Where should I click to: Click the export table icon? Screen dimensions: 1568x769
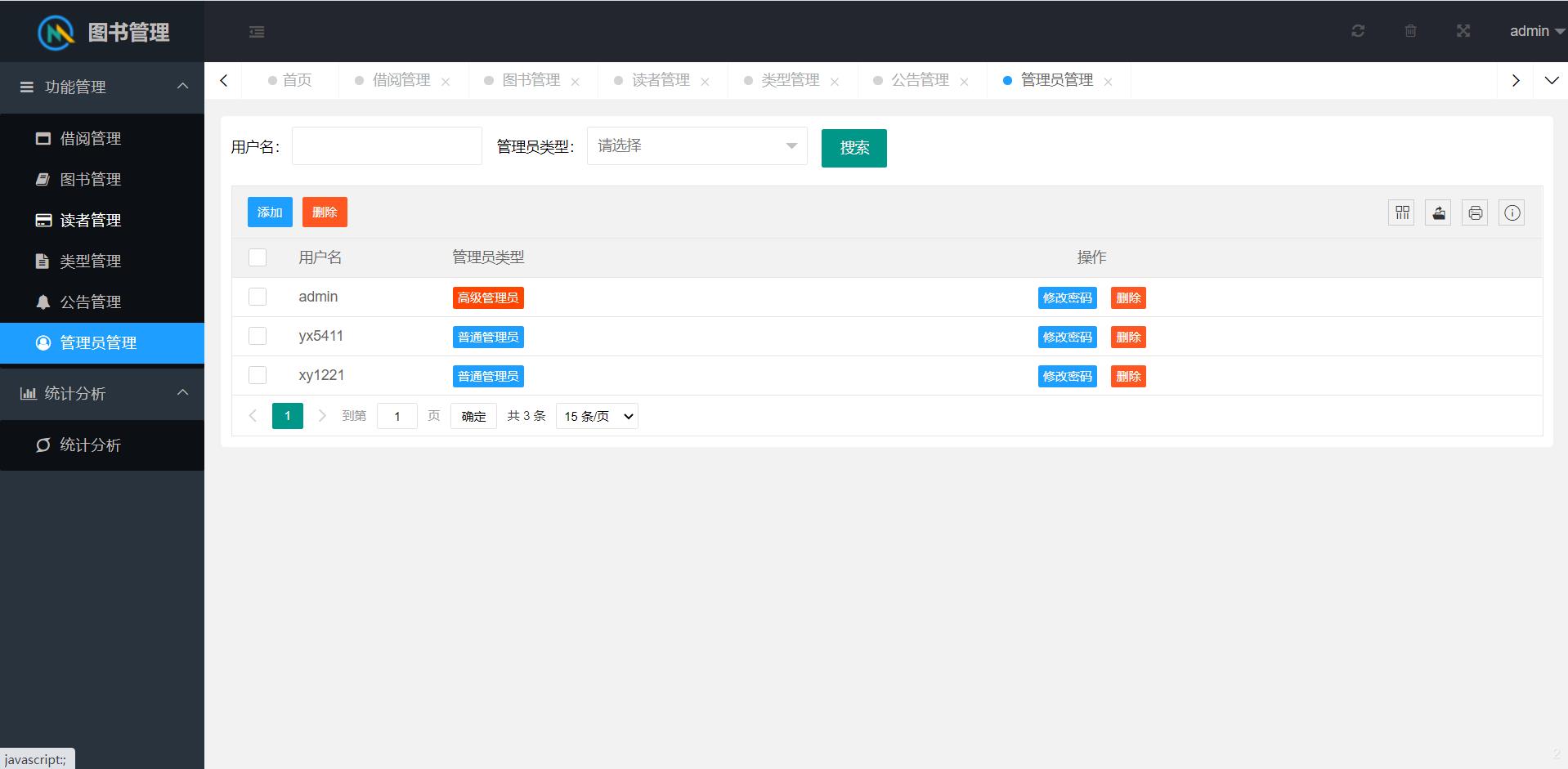click(1439, 212)
